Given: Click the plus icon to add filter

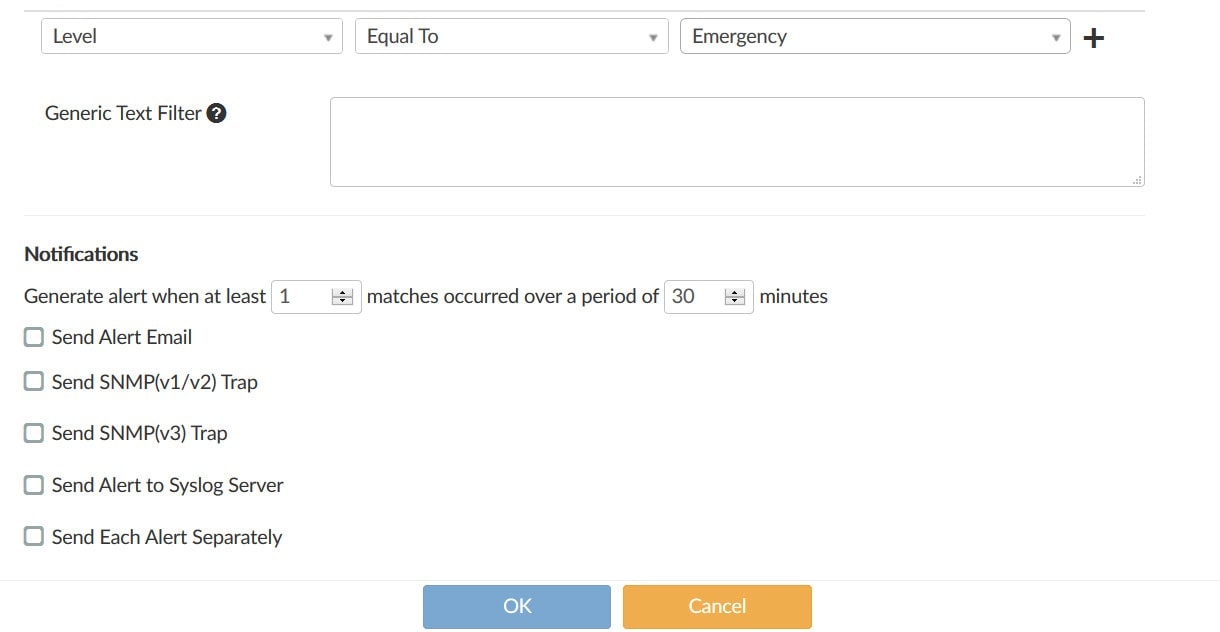Looking at the screenshot, I should point(1094,38).
